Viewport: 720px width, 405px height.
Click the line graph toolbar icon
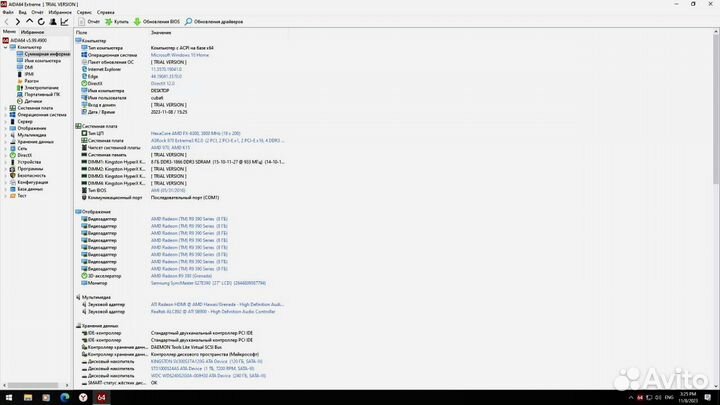tap(65, 22)
